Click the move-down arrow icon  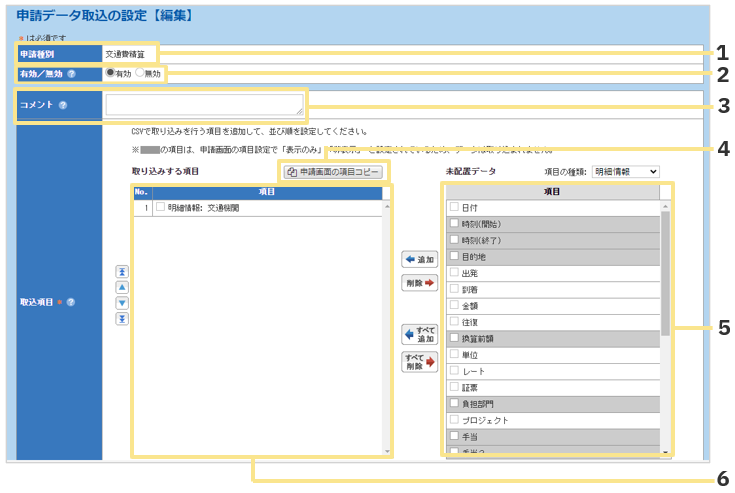[x=122, y=303]
